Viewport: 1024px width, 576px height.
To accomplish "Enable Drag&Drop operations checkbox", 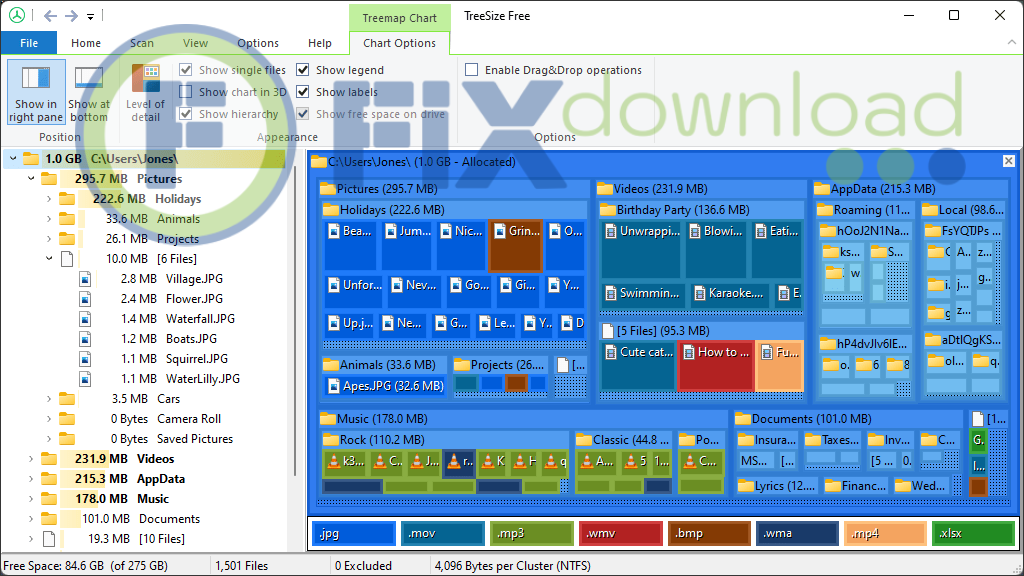I will [x=472, y=70].
